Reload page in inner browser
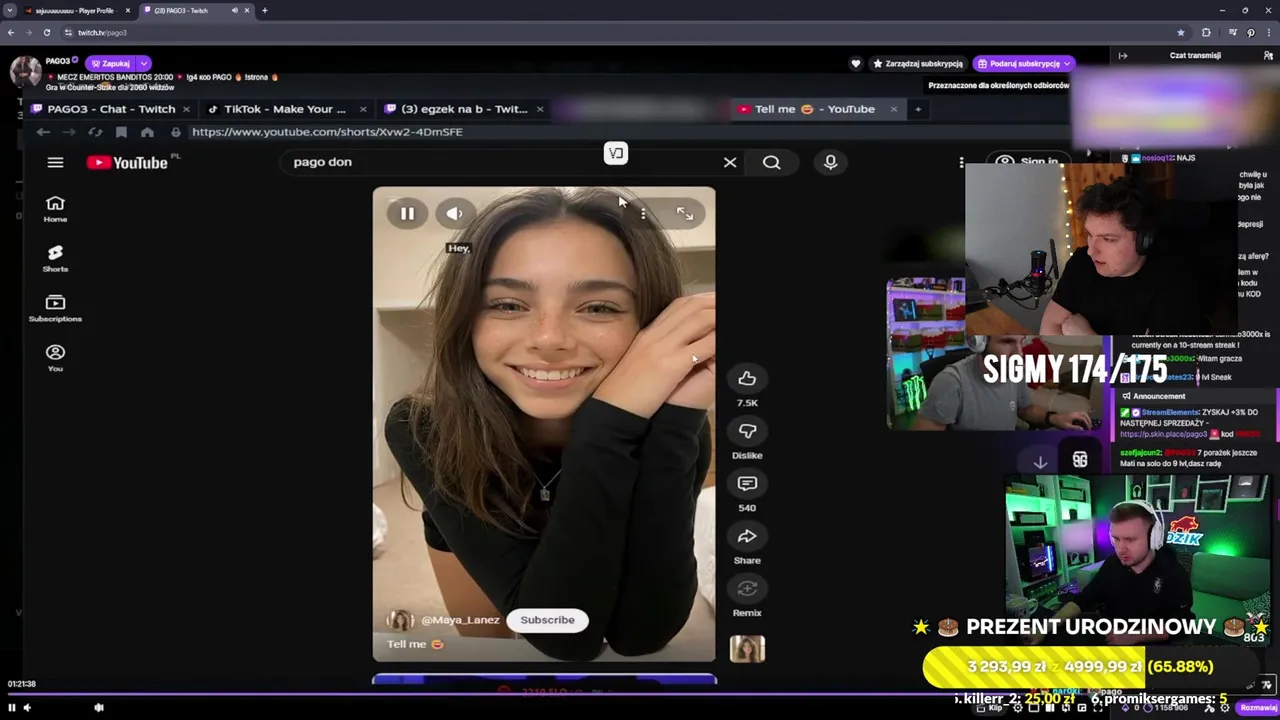1280x720 pixels. 95,132
